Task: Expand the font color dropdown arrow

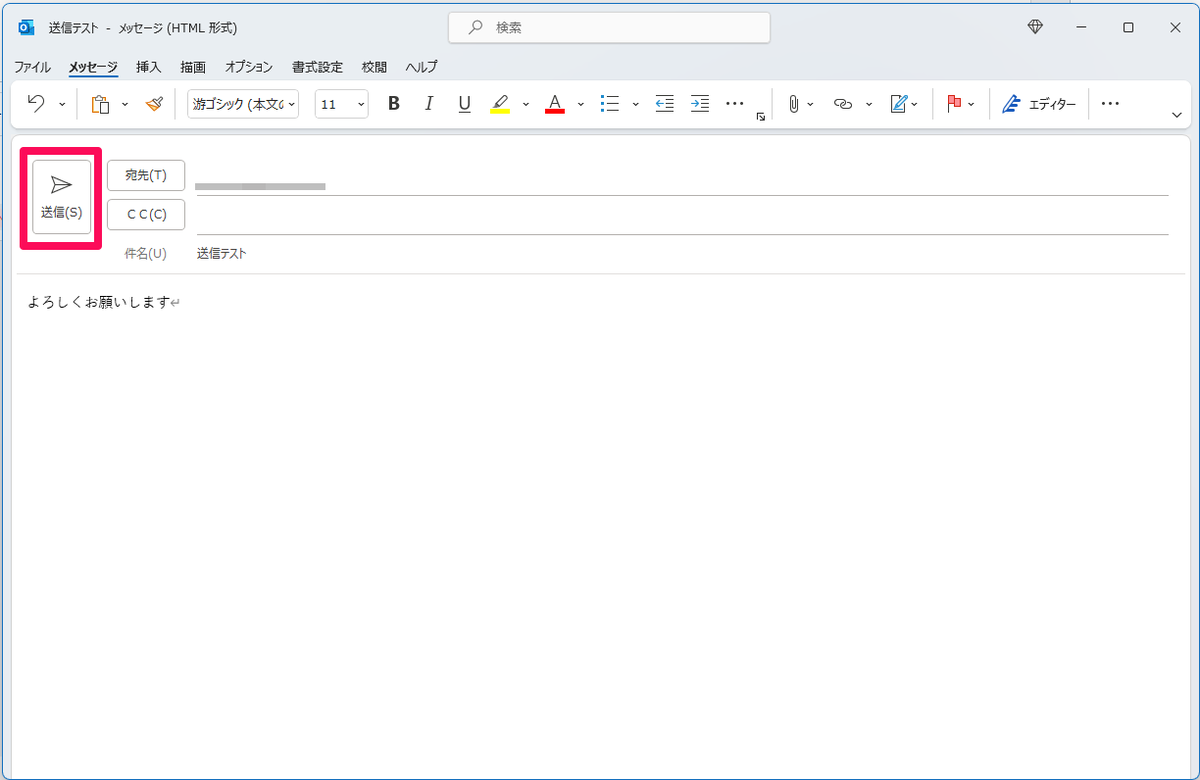Action: [581, 104]
